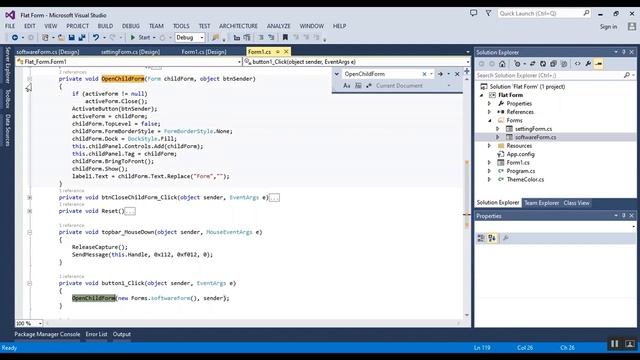
Task: Open the Error List tab
Action: [x=96, y=334]
